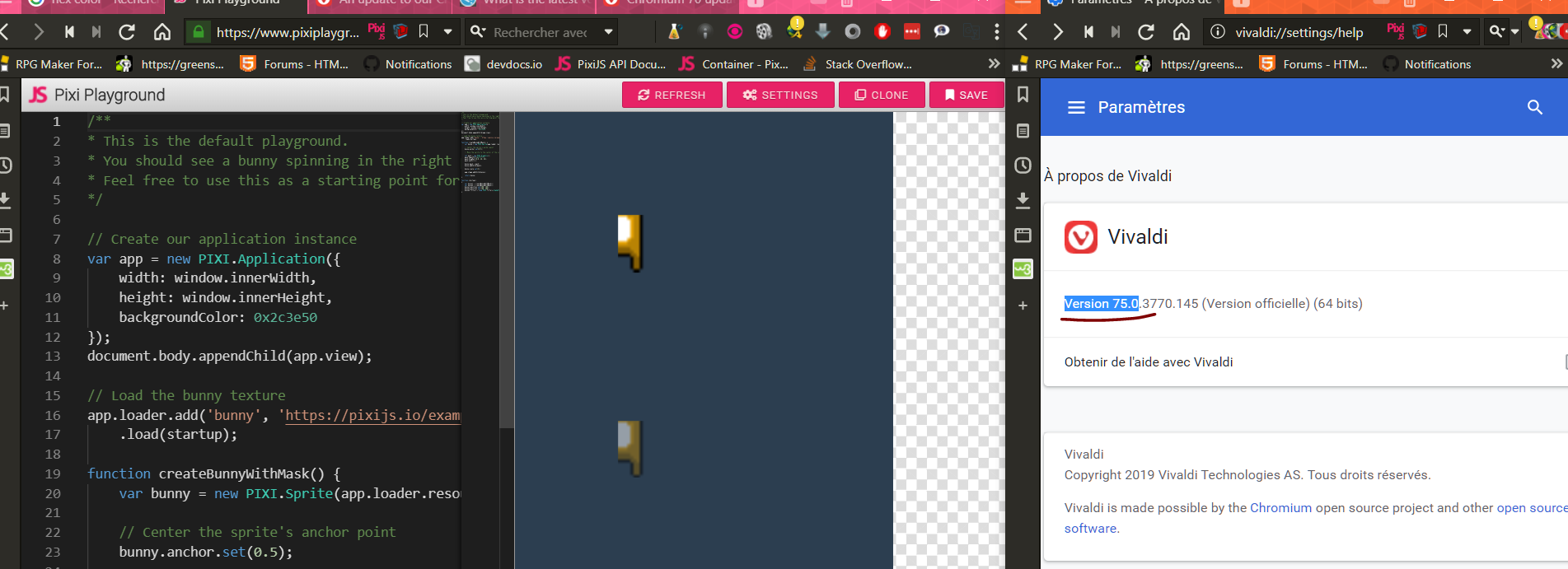Open green padlock site info on pixiplayground

tap(198, 32)
